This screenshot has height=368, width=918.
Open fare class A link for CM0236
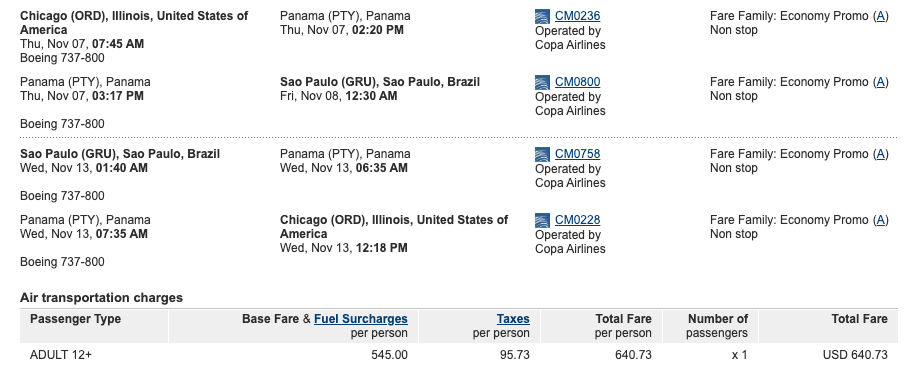880,16
